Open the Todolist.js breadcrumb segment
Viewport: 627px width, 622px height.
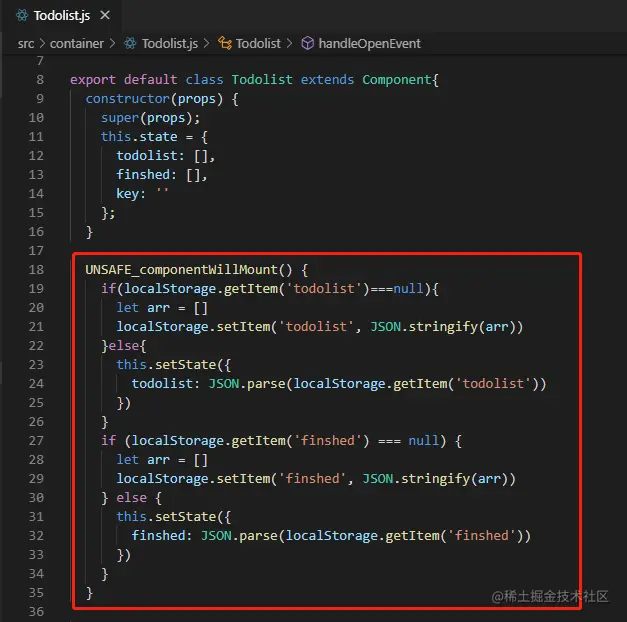click(x=170, y=43)
